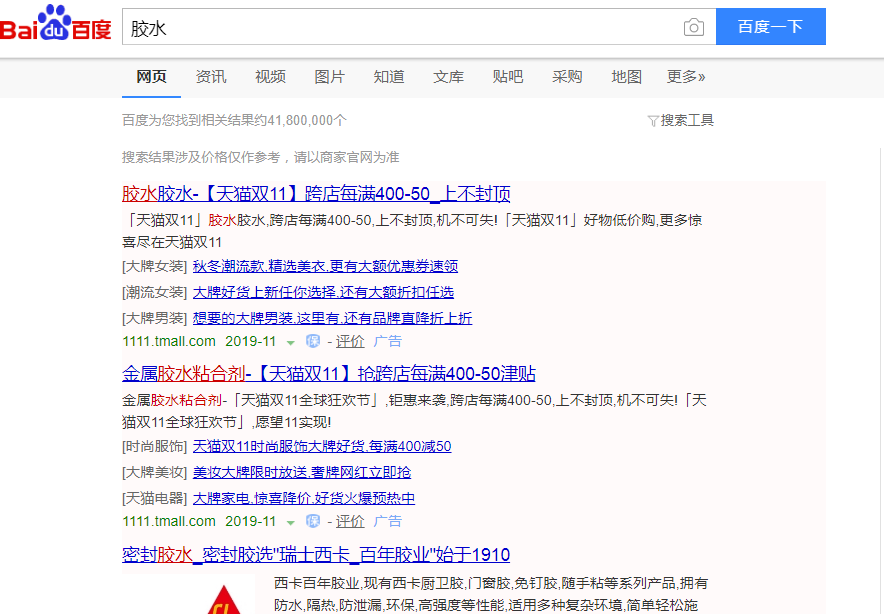Expand dropdown arrow in second tmall ad result
Image resolution: width=884 pixels, height=614 pixels.
click(x=290, y=523)
